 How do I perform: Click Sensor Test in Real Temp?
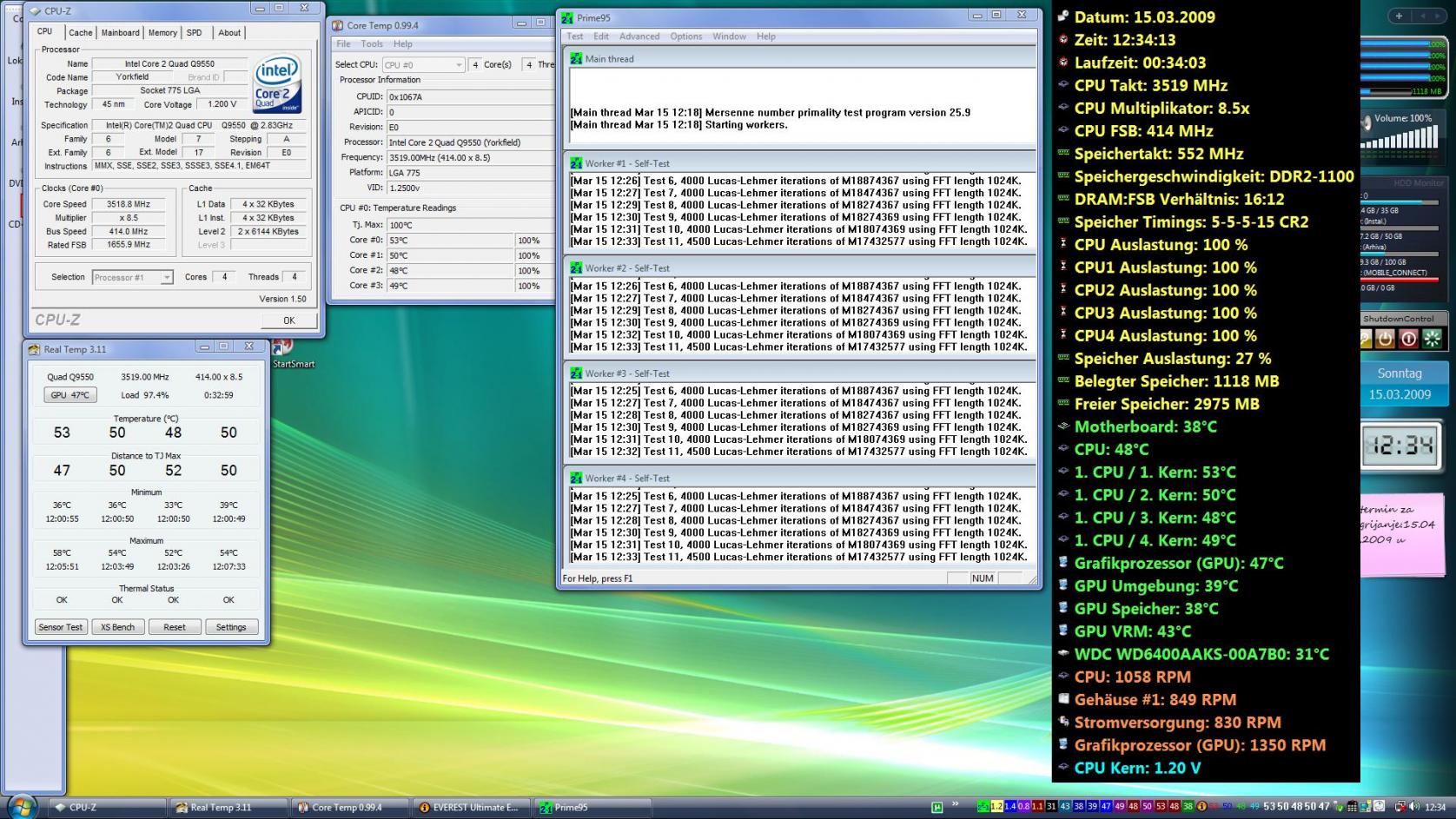coord(61,627)
